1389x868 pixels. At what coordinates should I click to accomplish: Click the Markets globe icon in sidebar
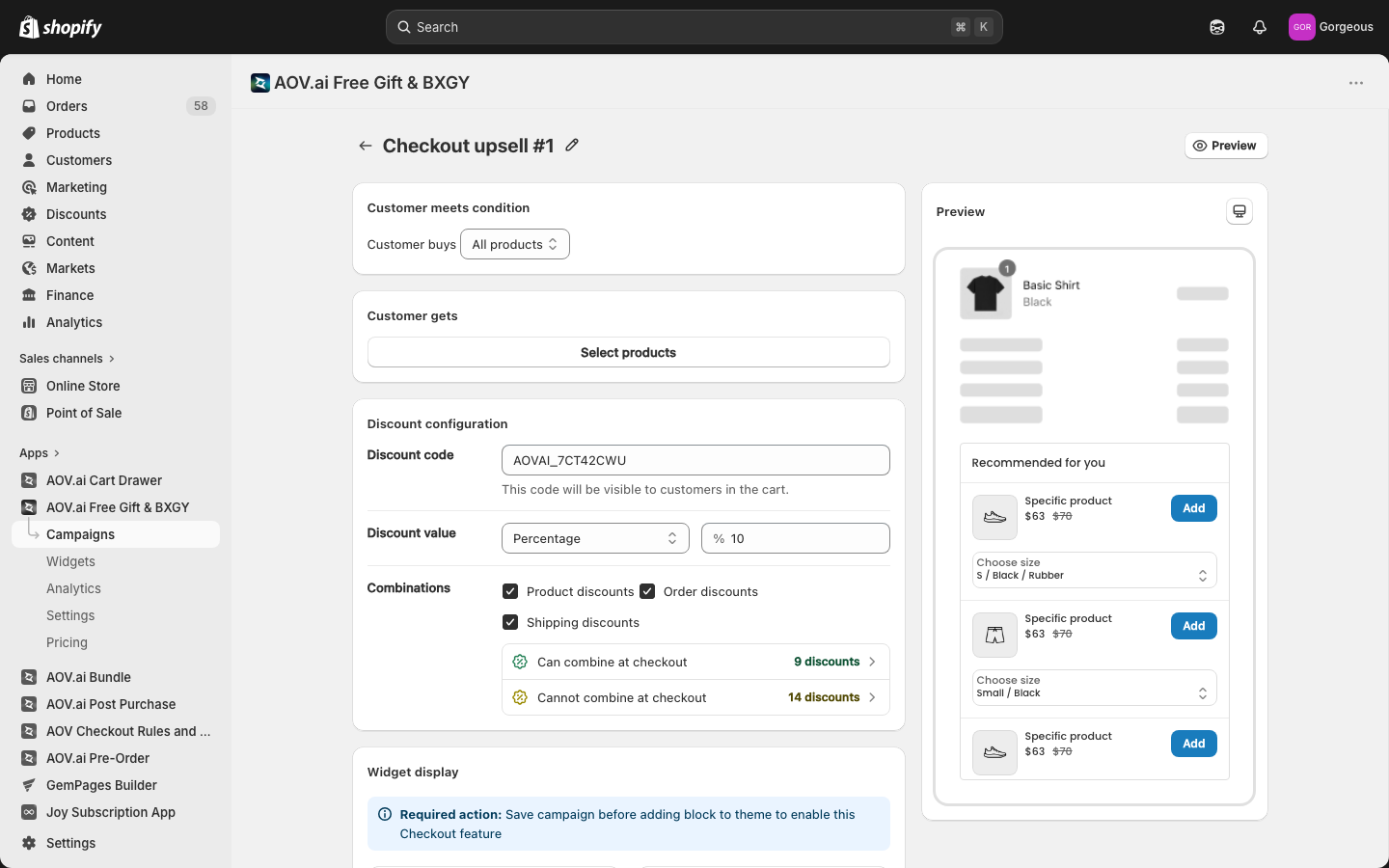pyautogui.click(x=29, y=268)
